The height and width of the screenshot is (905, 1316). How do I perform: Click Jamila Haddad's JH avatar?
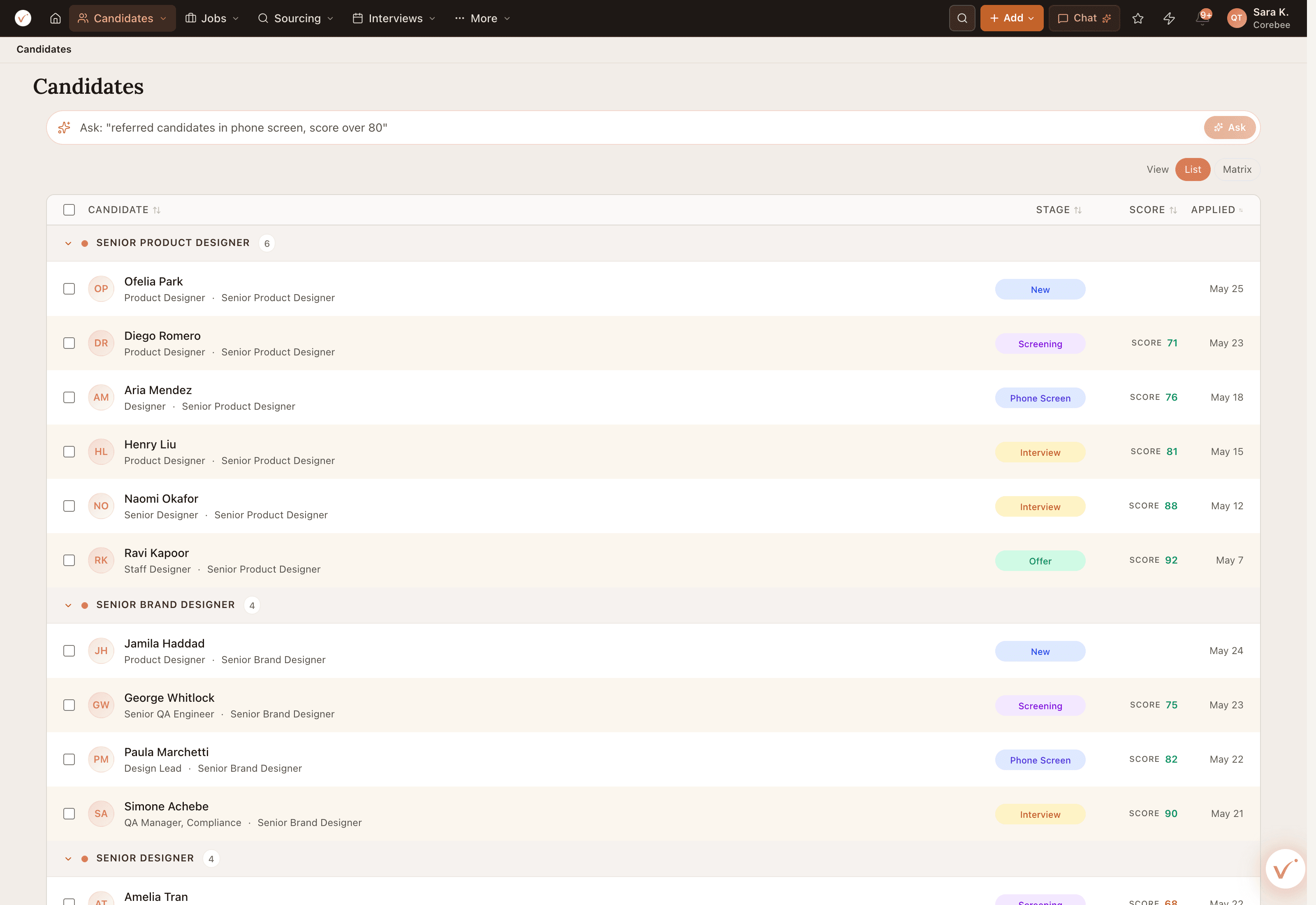point(101,651)
